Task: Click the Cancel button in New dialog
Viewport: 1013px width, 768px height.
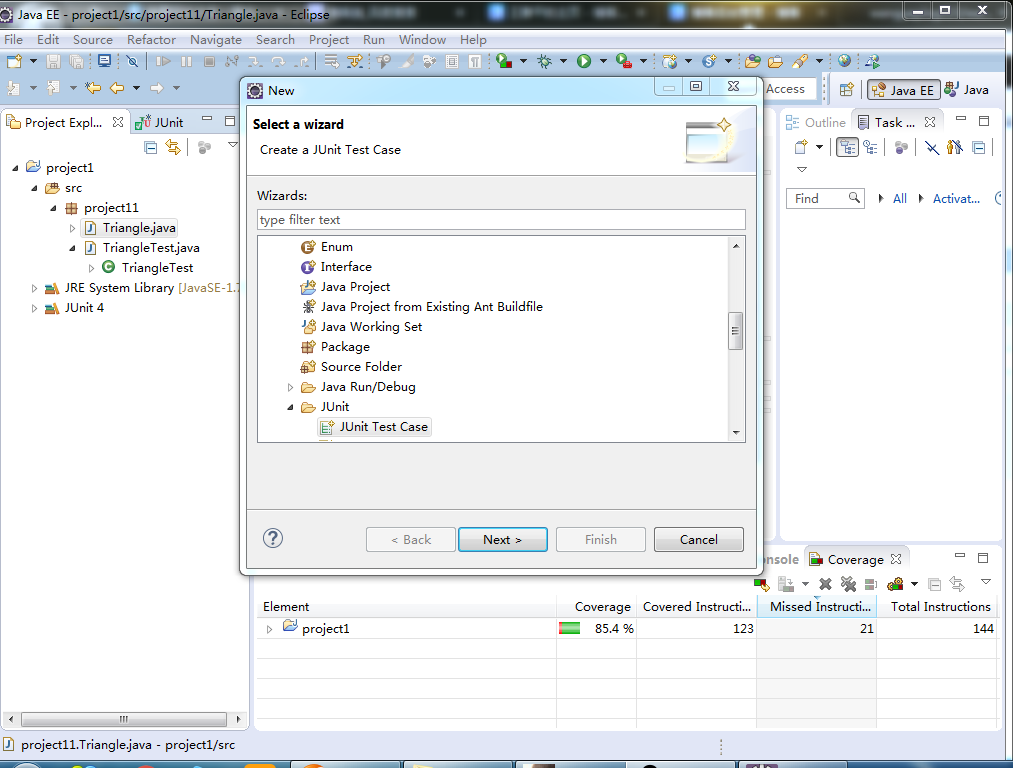Action: [x=698, y=539]
